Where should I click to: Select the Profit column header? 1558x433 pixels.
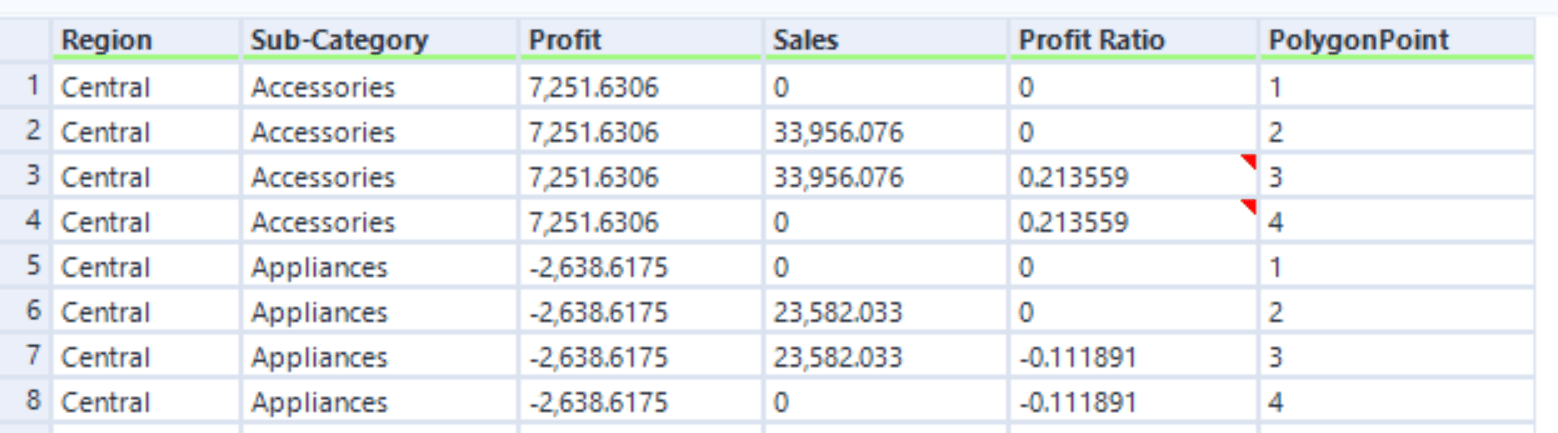point(641,40)
